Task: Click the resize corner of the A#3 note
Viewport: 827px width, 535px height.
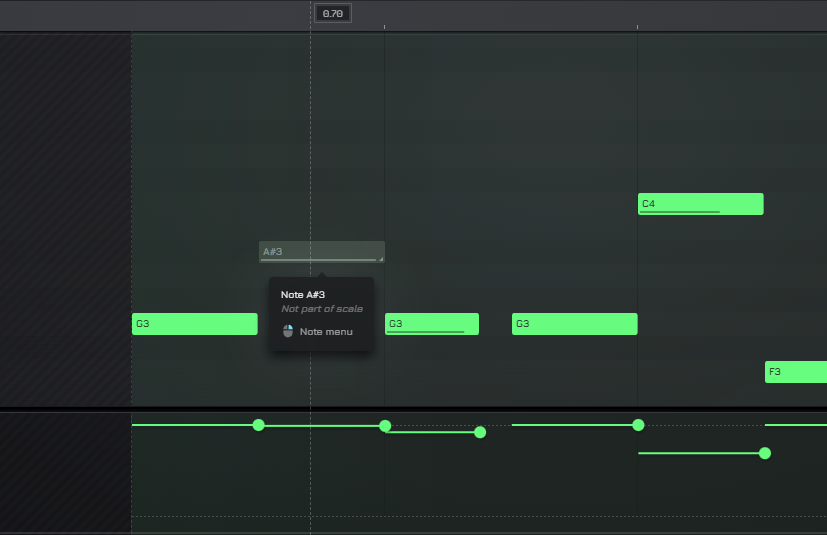Action: [x=381, y=259]
